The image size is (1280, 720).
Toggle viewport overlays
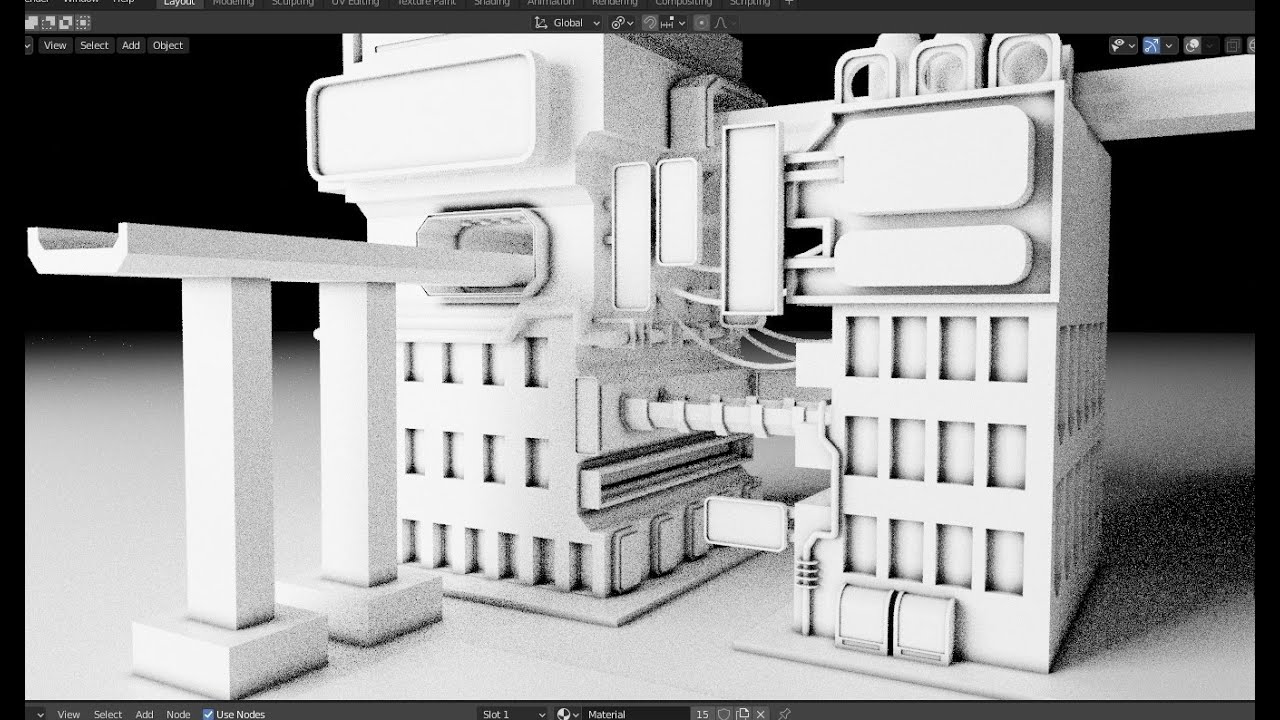[1192, 45]
